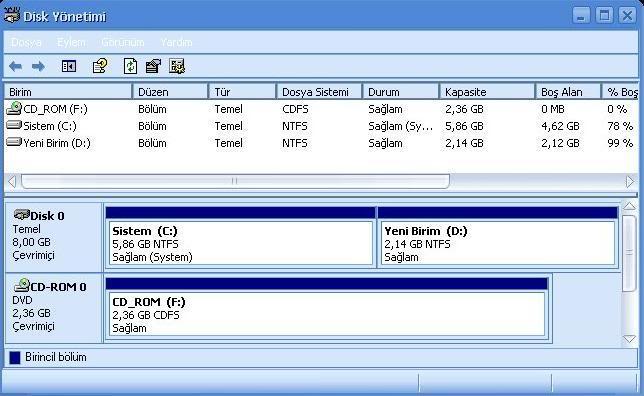Click the Back arrow toolbar icon
Viewport: 644px width, 396px height.
pyautogui.click(x=16, y=66)
